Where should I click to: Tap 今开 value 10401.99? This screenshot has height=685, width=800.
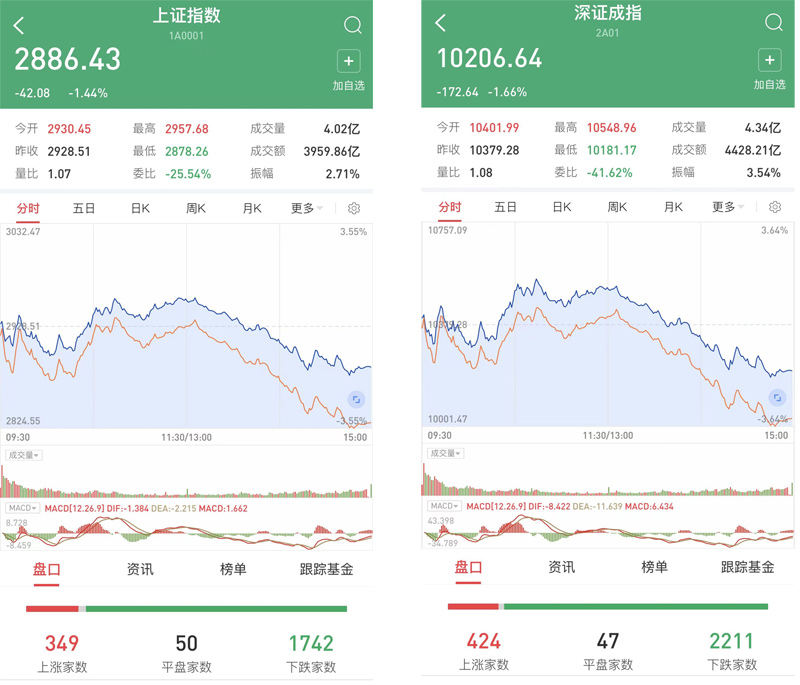(494, 128)
